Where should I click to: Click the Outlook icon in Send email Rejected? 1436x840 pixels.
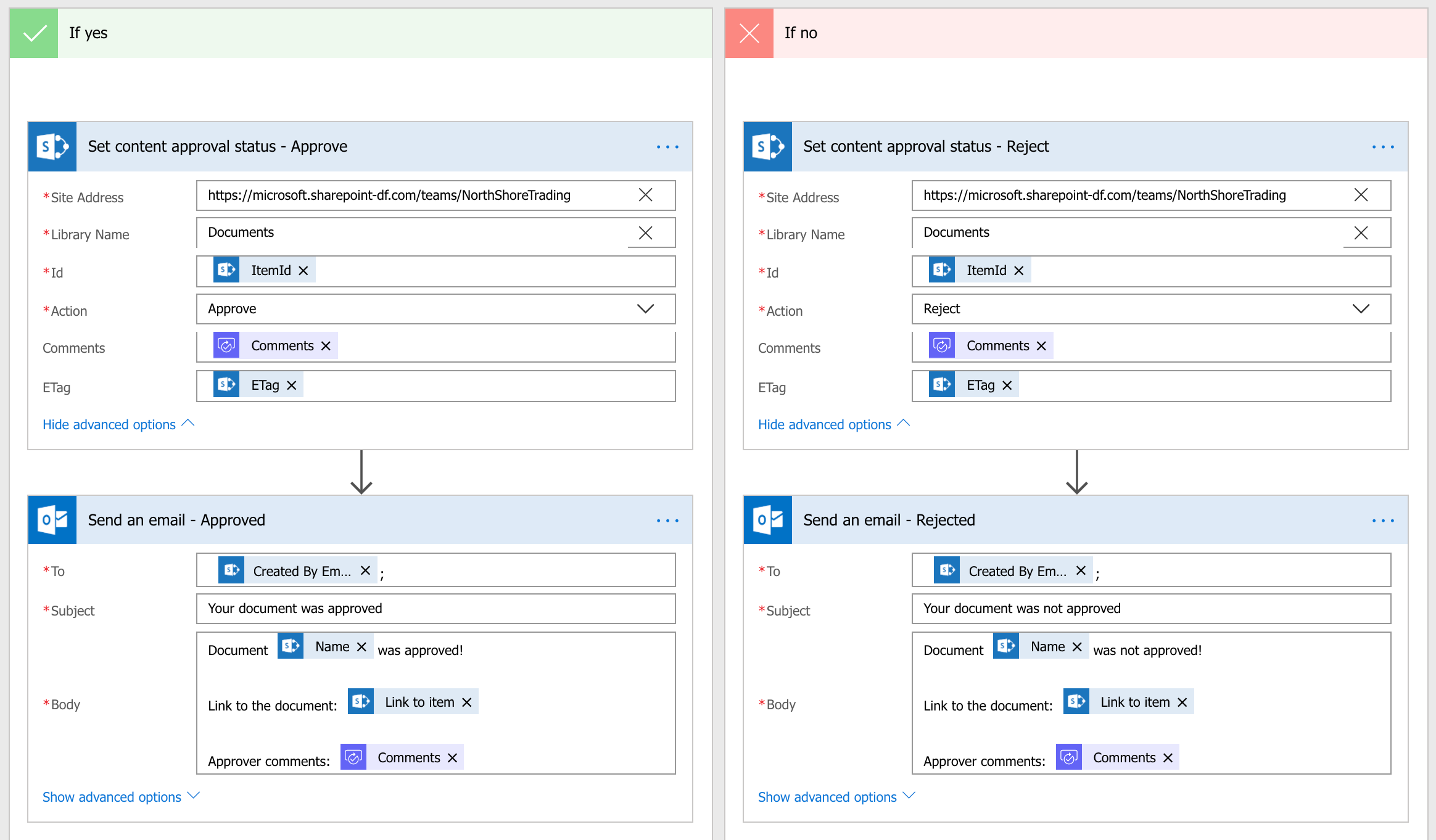pos(769,519)
